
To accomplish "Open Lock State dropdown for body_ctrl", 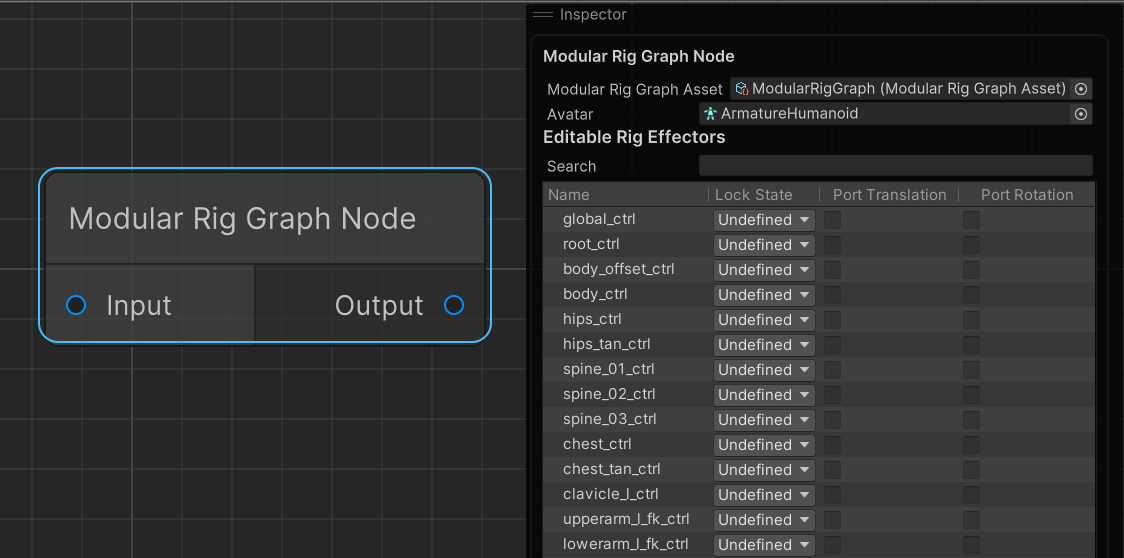I will [764, 295].
